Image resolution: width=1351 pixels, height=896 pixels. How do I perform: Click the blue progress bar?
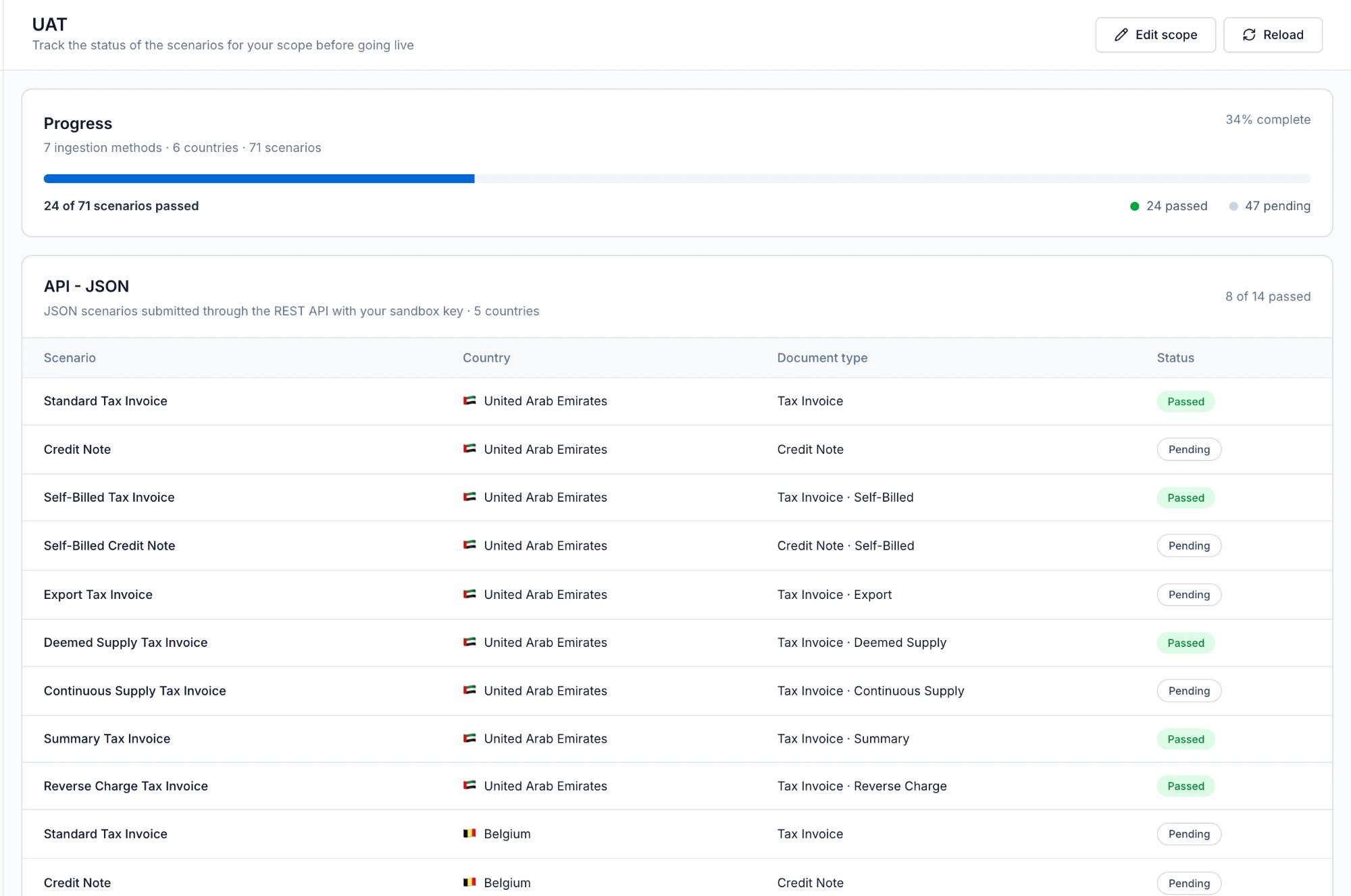(259, 179)
